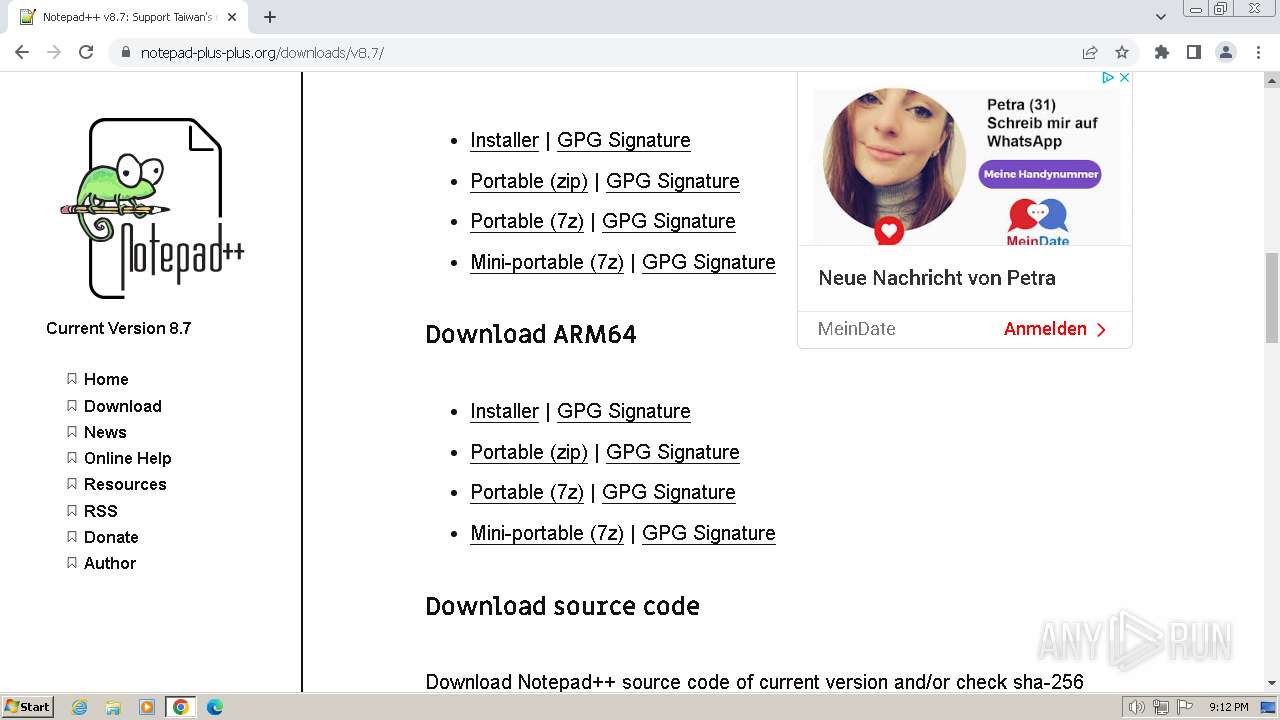
Task: Open a new tab with plus button
Action: [x=270, y=17]
